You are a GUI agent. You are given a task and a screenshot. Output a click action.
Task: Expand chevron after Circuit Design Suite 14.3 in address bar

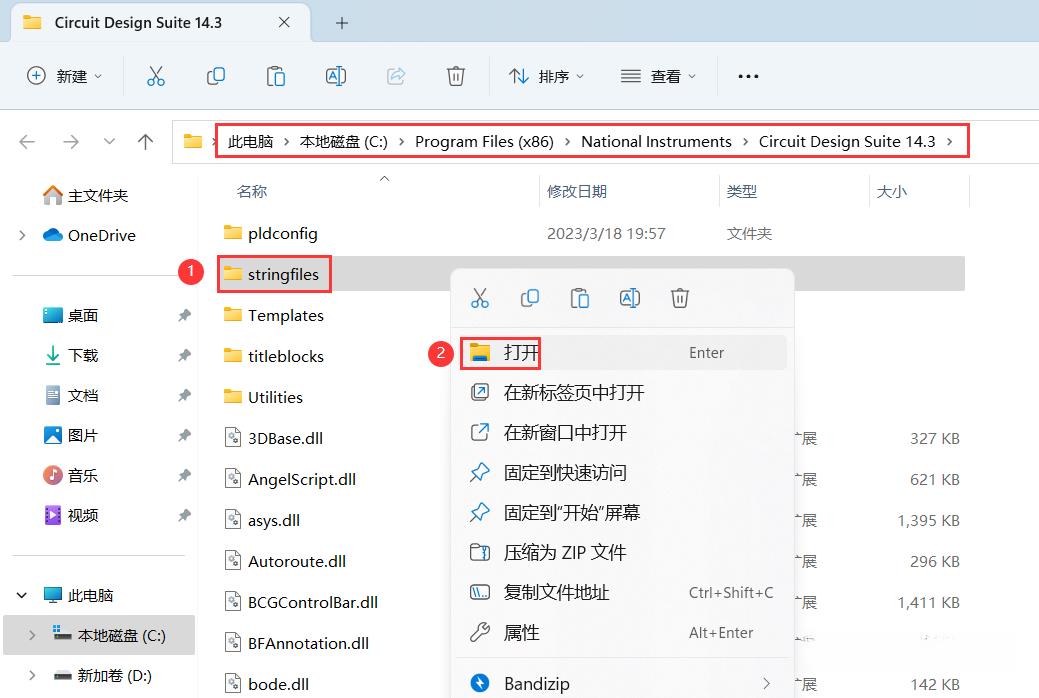point(950,141)
